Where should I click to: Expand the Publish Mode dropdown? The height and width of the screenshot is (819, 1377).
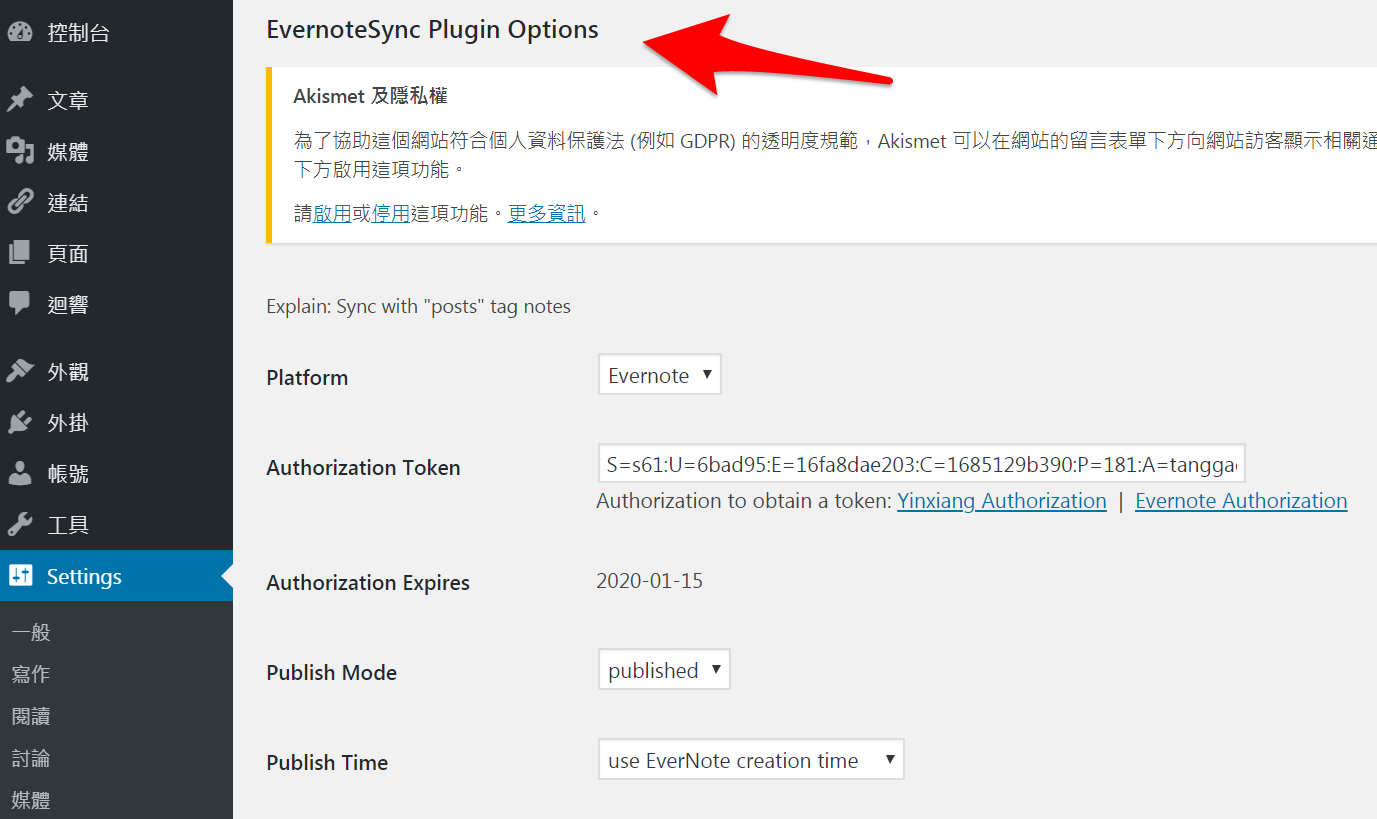(x=664, y=670)
